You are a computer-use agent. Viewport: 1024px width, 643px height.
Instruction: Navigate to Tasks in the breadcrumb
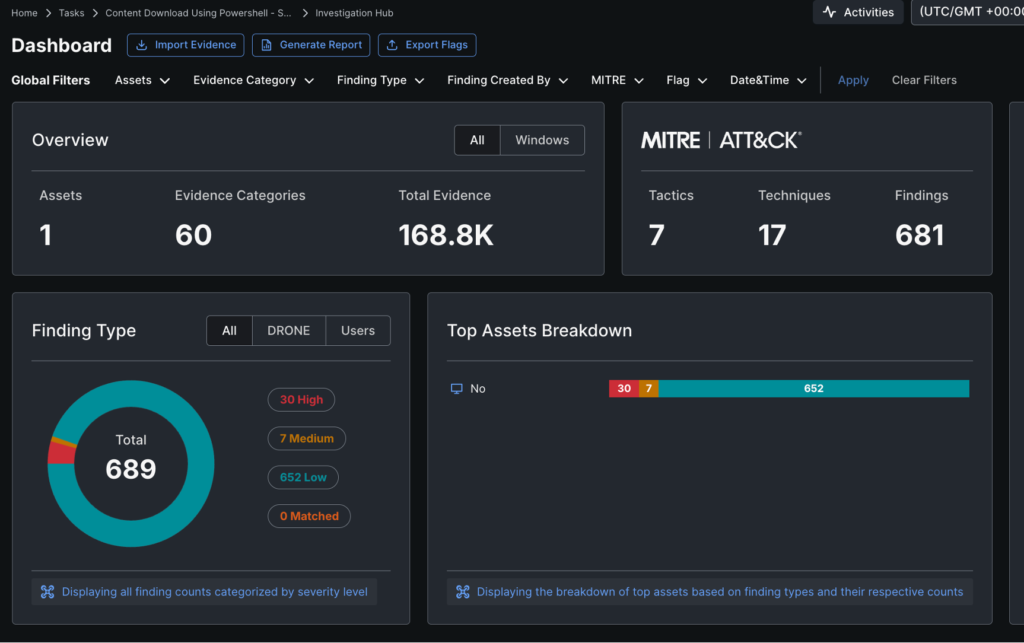pyautogui.click(x=71, y=12)
